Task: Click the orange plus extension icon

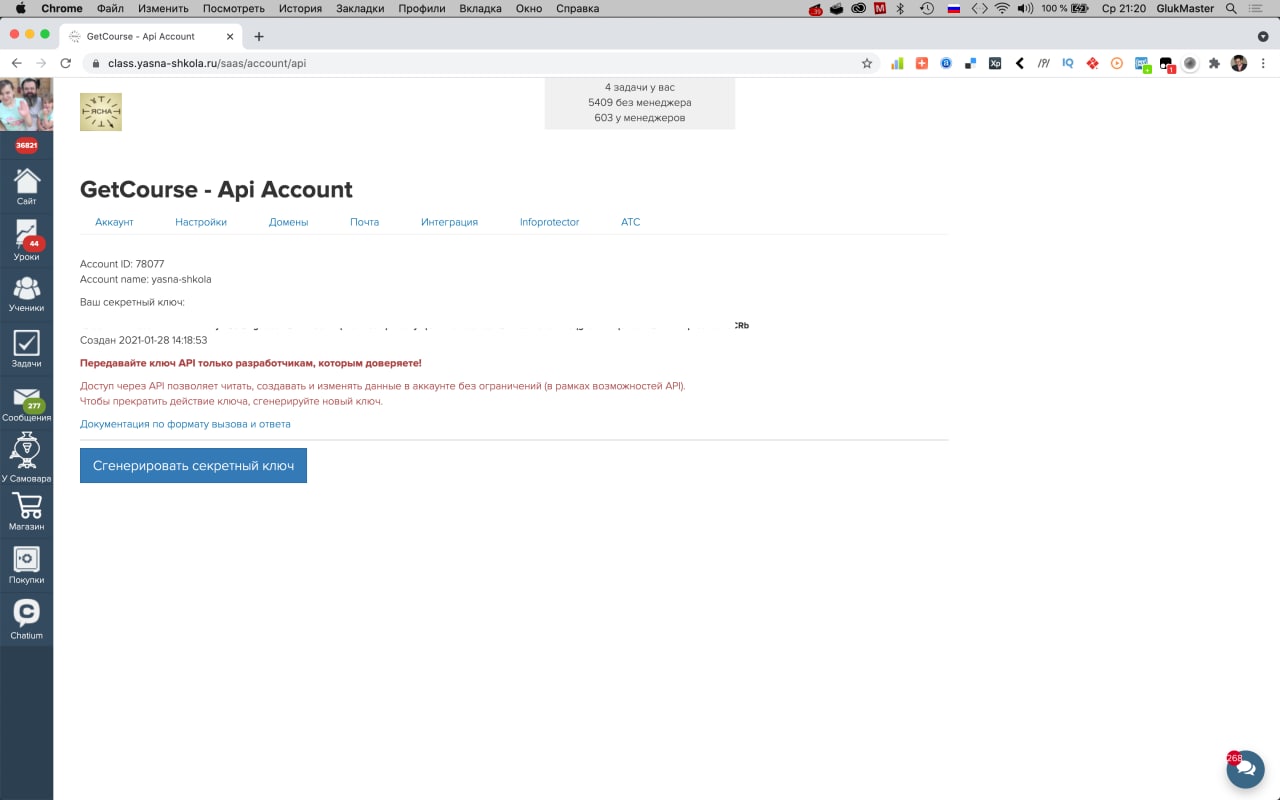Action: pos(922,63)
